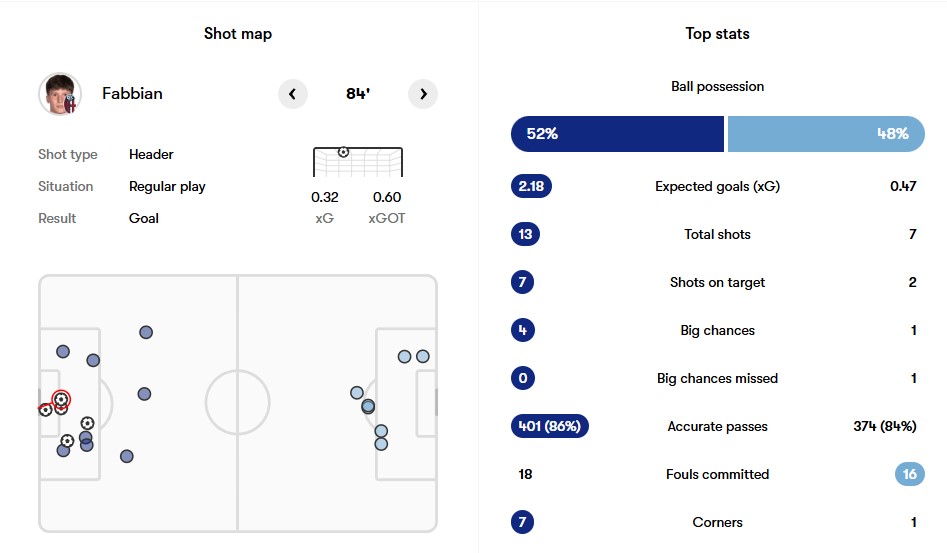Select the lowest goal ball icon in the box
This screenshot has height=553, width=947.
tap(67, 441)
